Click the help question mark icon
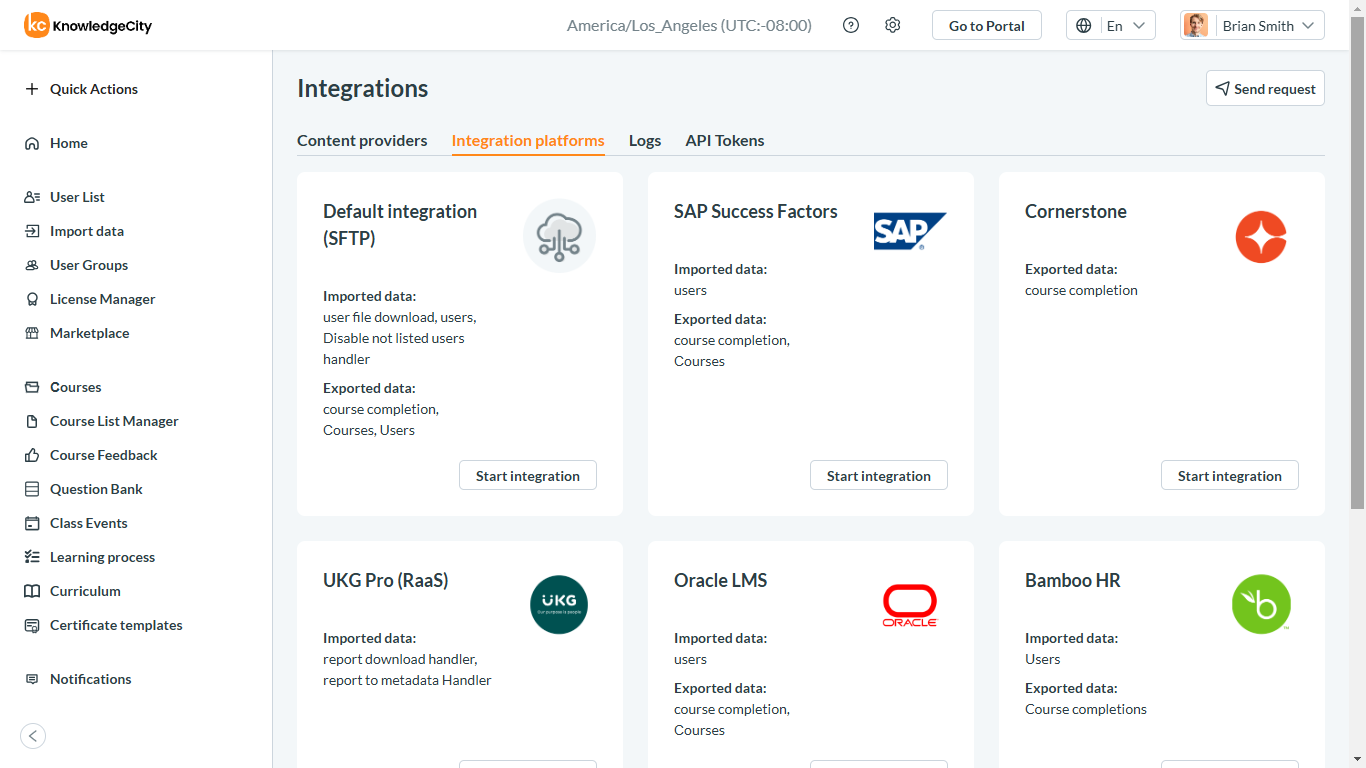 (851, 25)
